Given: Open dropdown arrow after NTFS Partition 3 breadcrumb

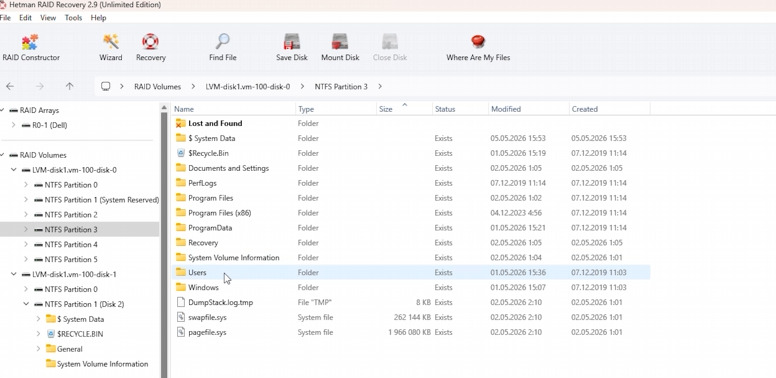Looking at the screenshot, I should 380,86.
